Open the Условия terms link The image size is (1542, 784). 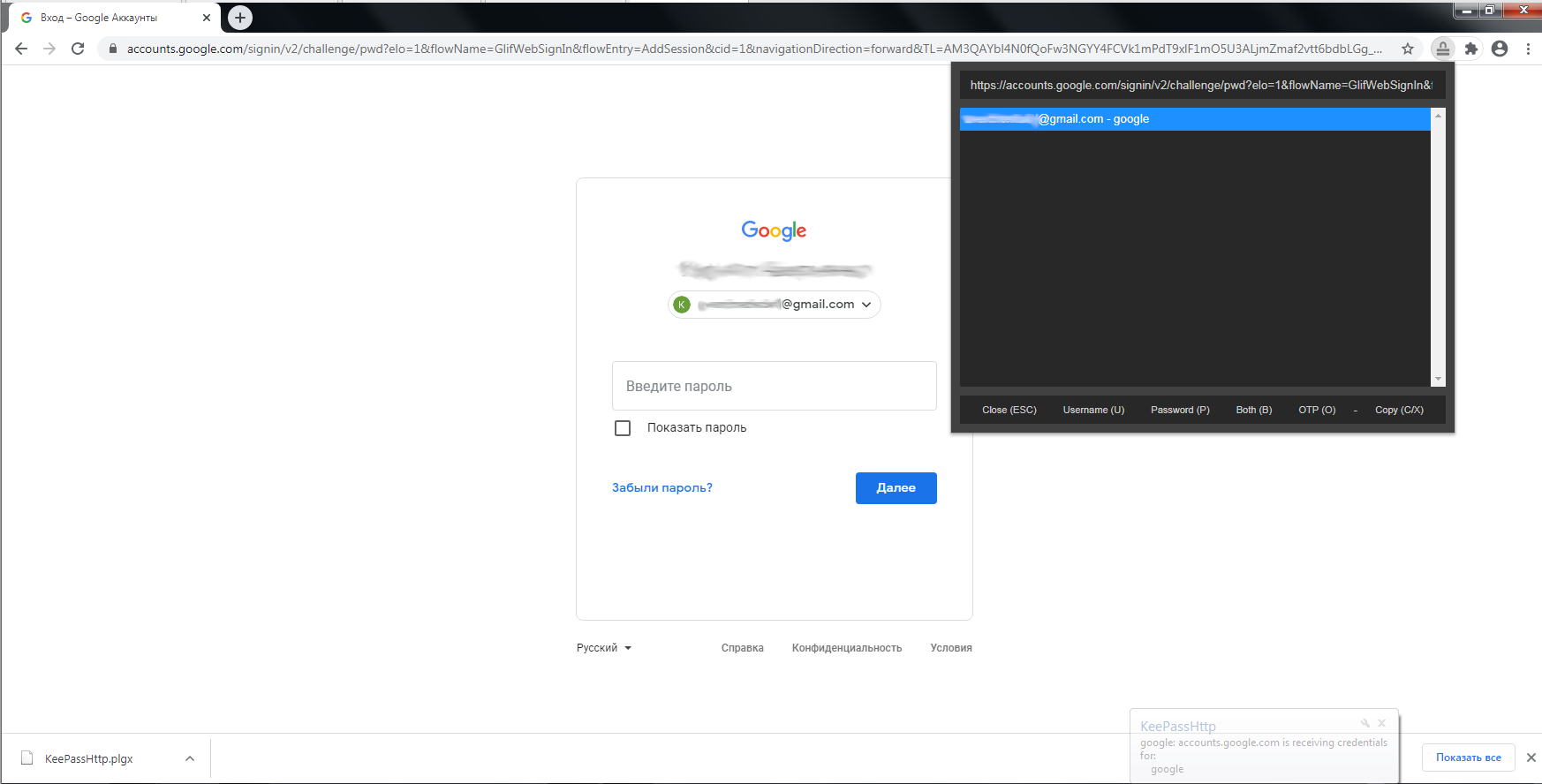tap(951, 648)
